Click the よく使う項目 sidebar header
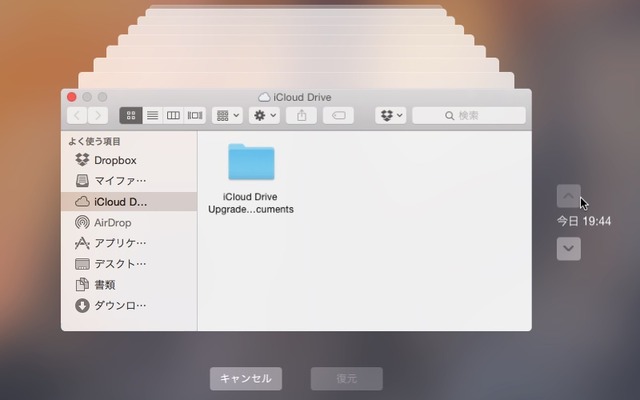640x400 pixels. pos(94,141)
